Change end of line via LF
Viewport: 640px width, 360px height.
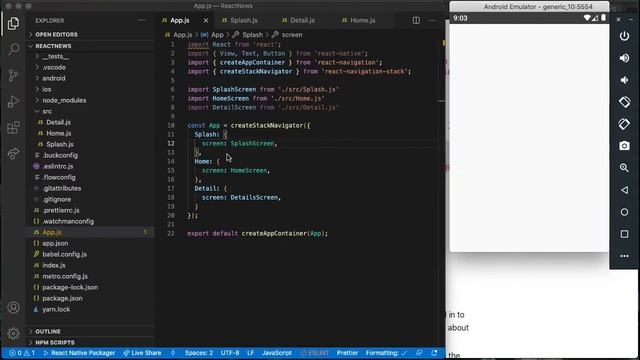[251, 353]
